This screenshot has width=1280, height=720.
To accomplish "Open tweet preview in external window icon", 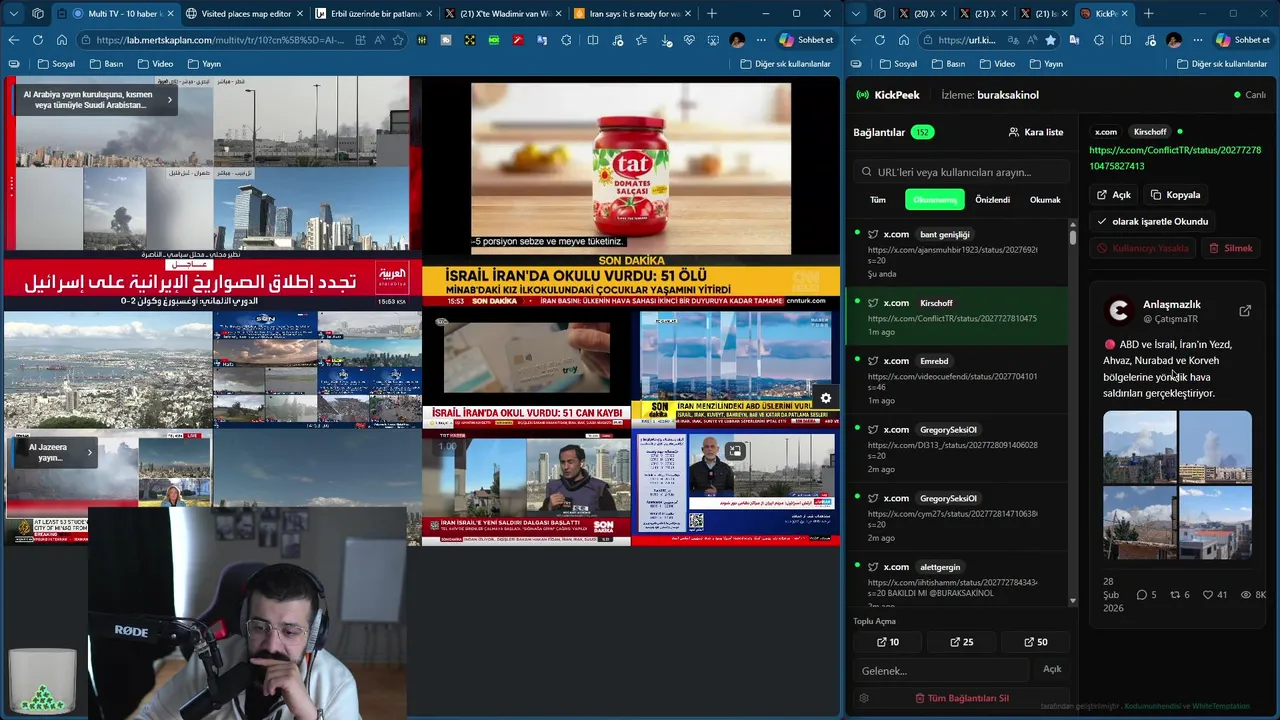I will (1245, 311).
